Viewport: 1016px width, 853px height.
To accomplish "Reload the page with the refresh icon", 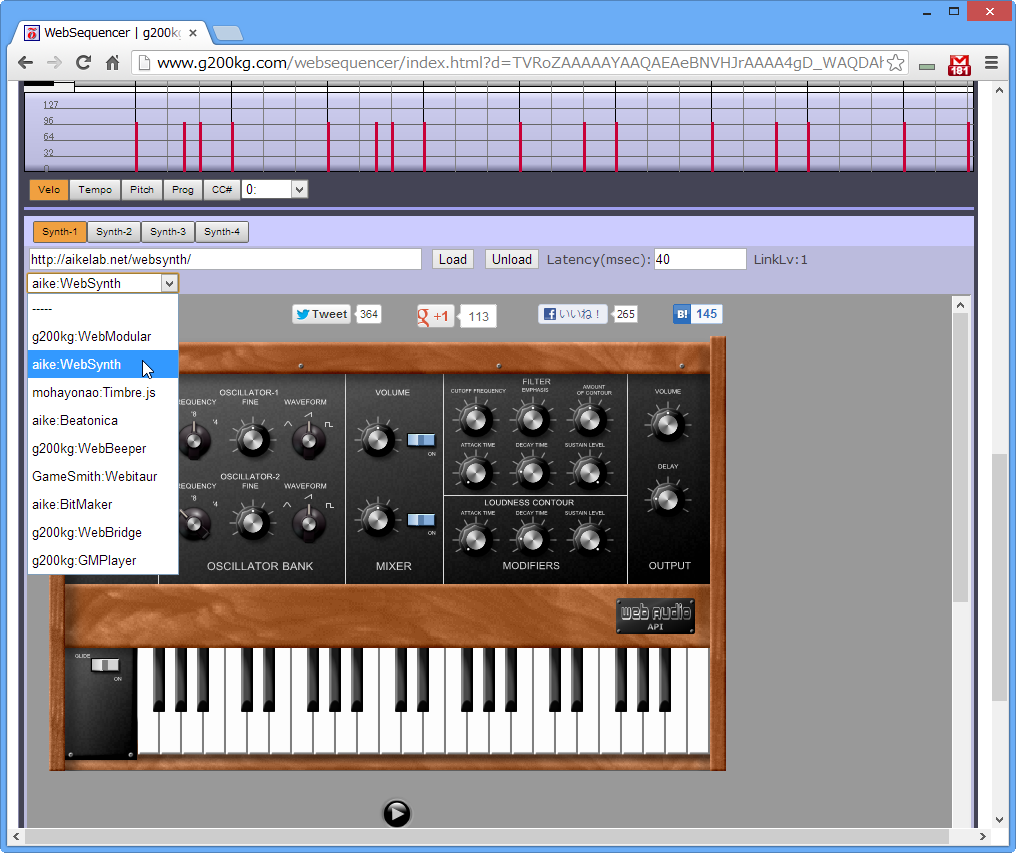I will (83, 62).
